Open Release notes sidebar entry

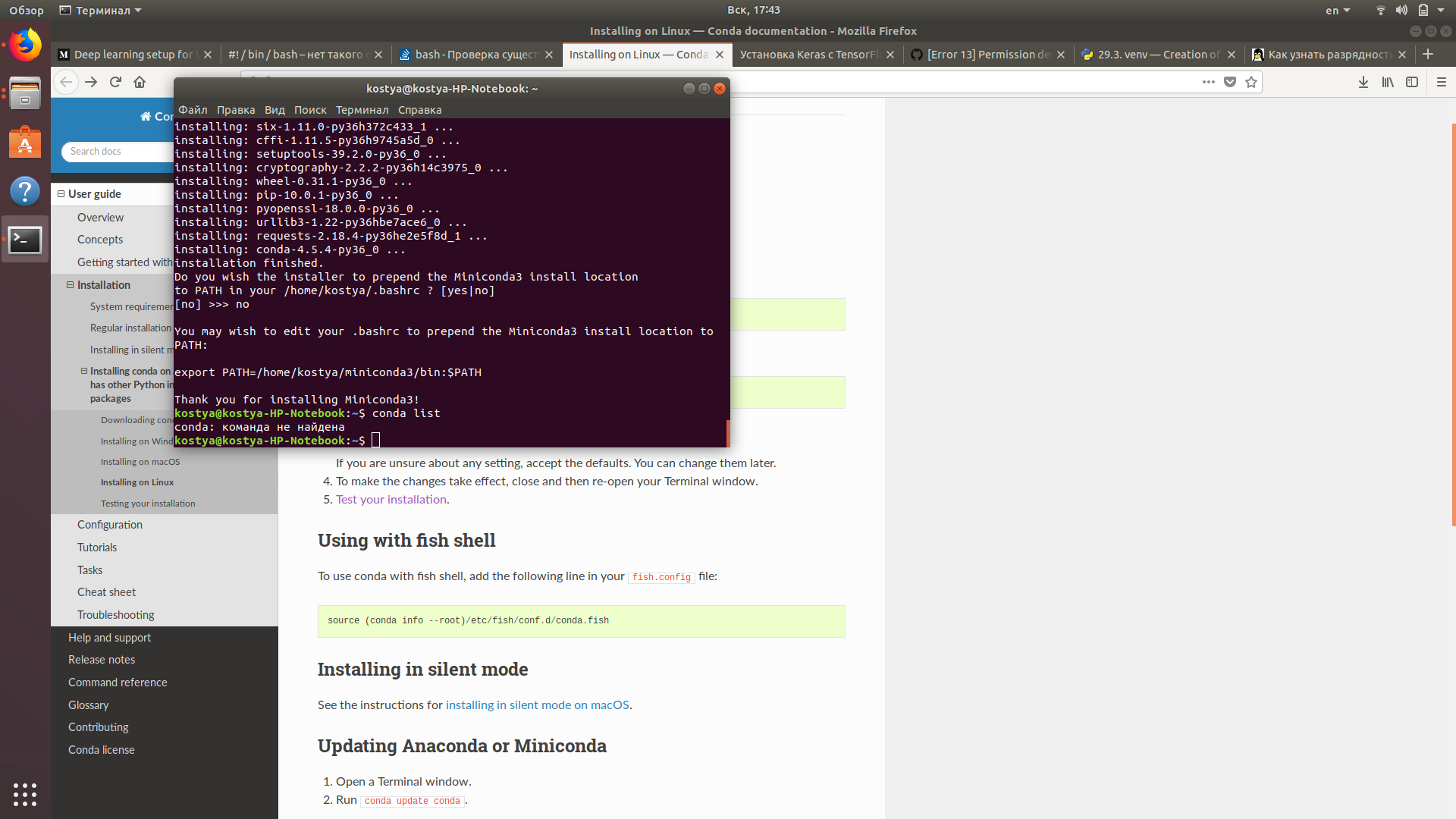[x=102, y=659]
